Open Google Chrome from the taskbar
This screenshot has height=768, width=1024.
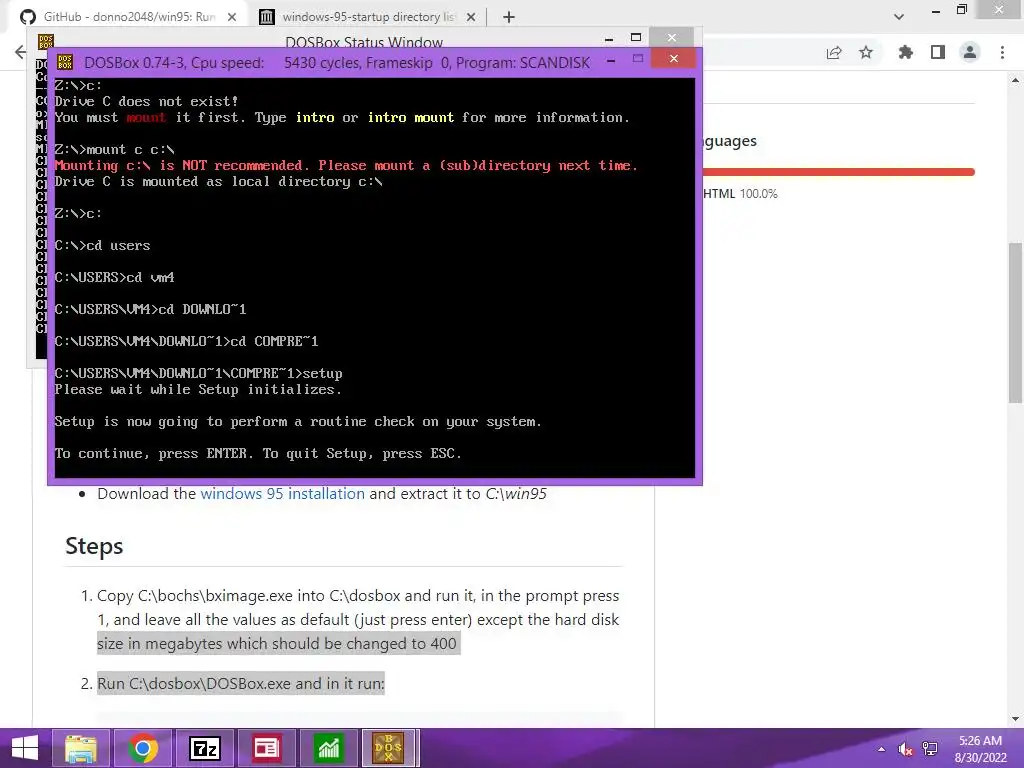[x=143, y=748]
